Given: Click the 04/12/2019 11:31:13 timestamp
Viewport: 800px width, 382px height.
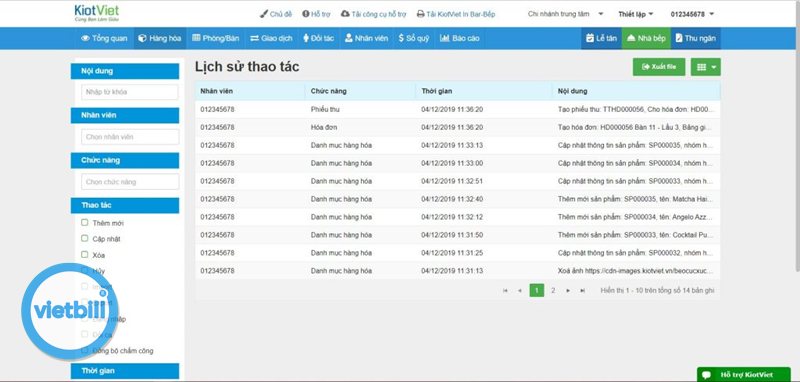Looking at the screenshot, I should pyautogui.click(x=452, y=271).
